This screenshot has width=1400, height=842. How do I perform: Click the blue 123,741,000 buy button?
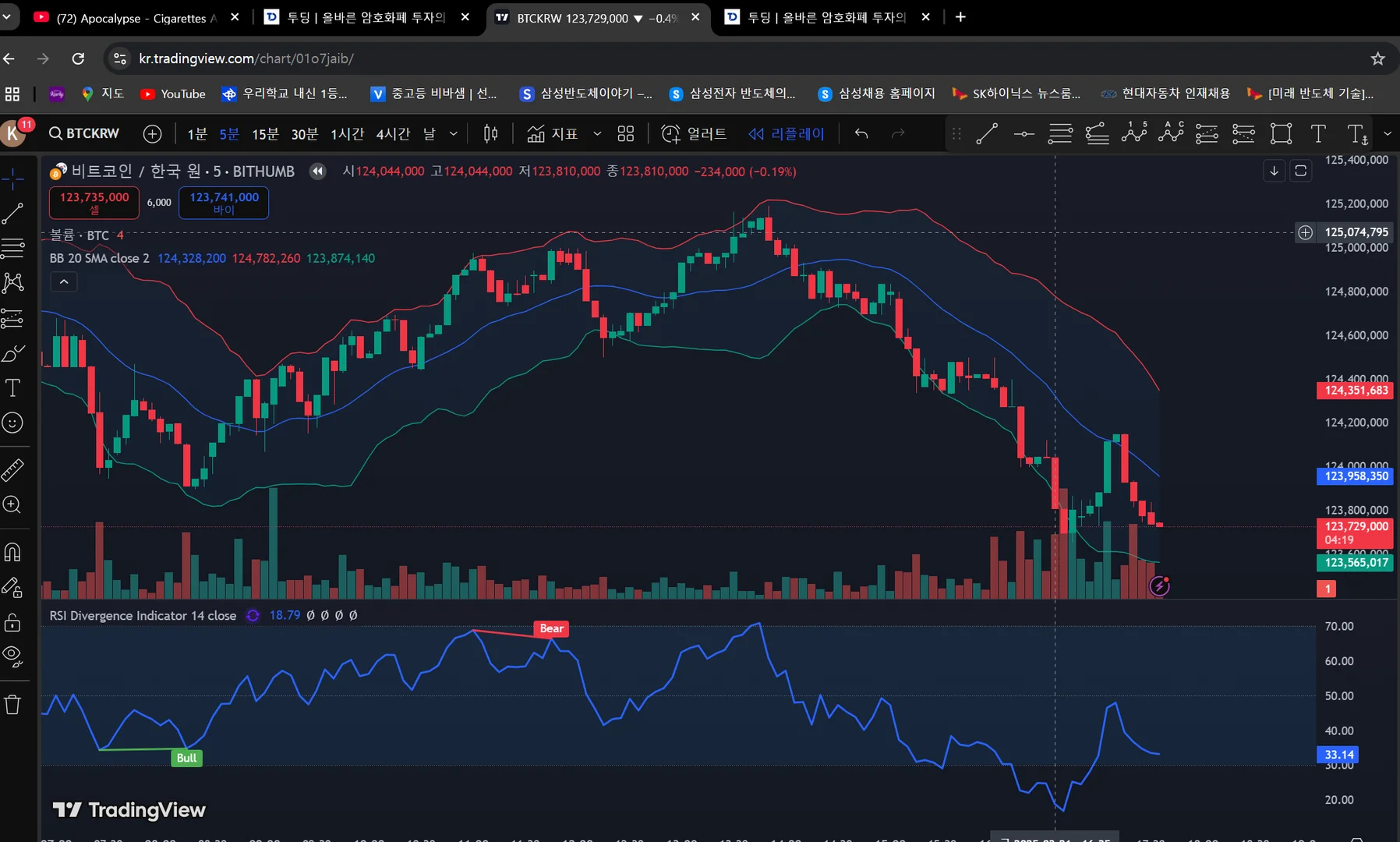pyautogui.click(x=224, y=203)
